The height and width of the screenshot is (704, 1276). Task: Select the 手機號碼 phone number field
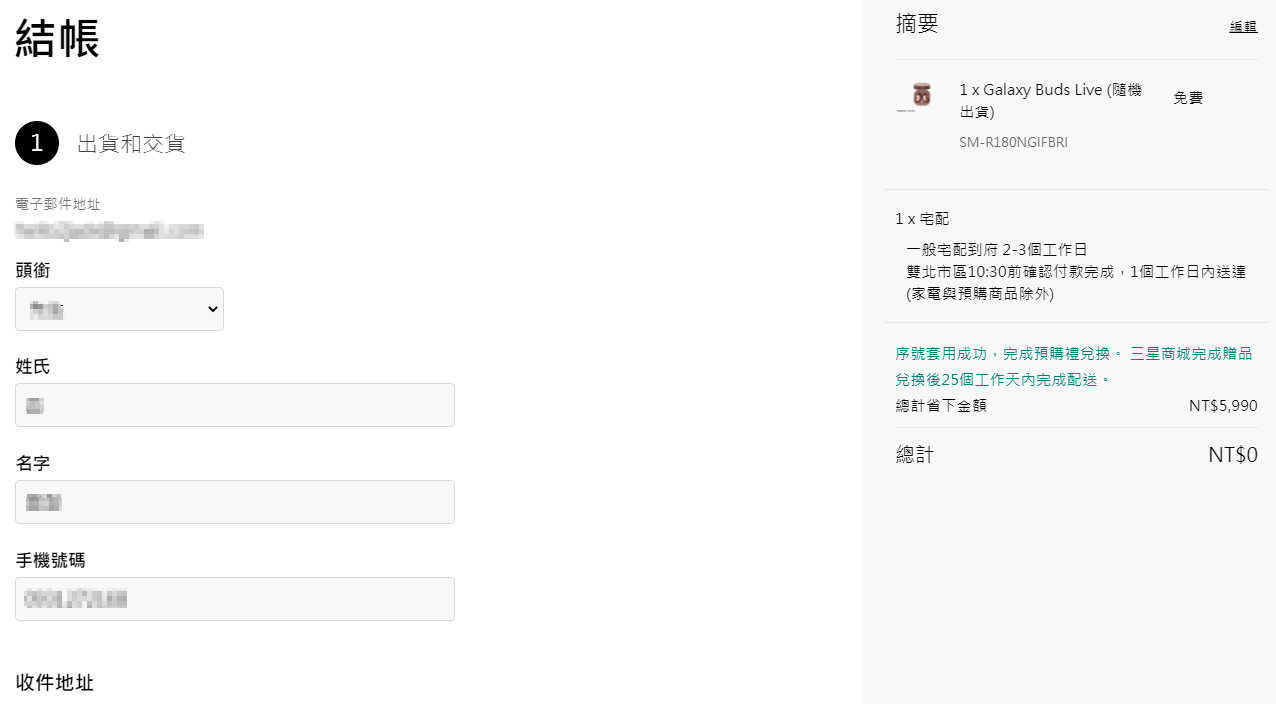click(x=235, y=599)
